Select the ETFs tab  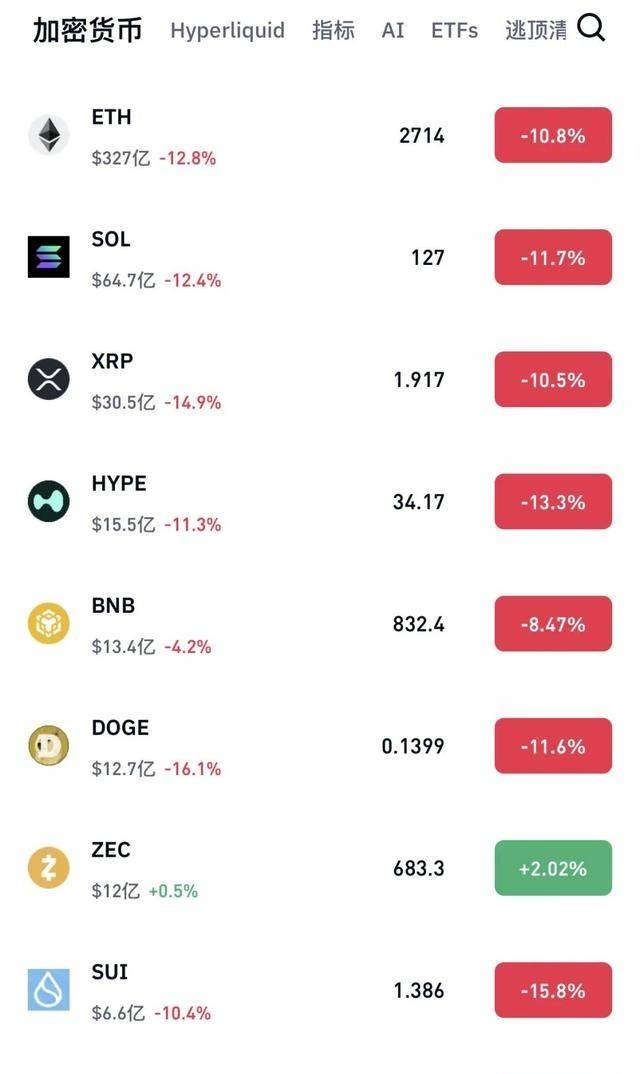click(x=454, y=30)
